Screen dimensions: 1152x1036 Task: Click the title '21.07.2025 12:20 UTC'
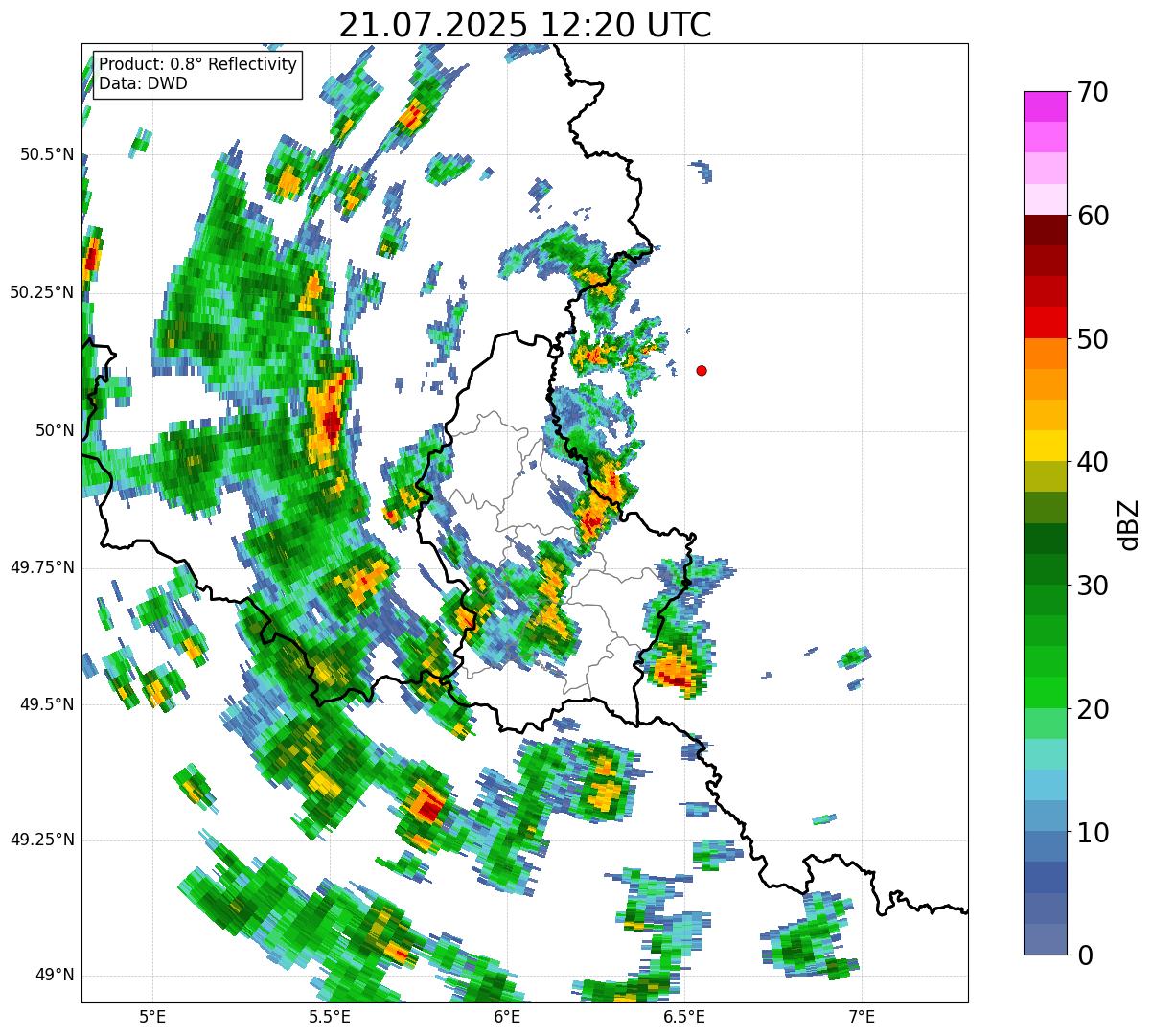(x=525, y=24)
